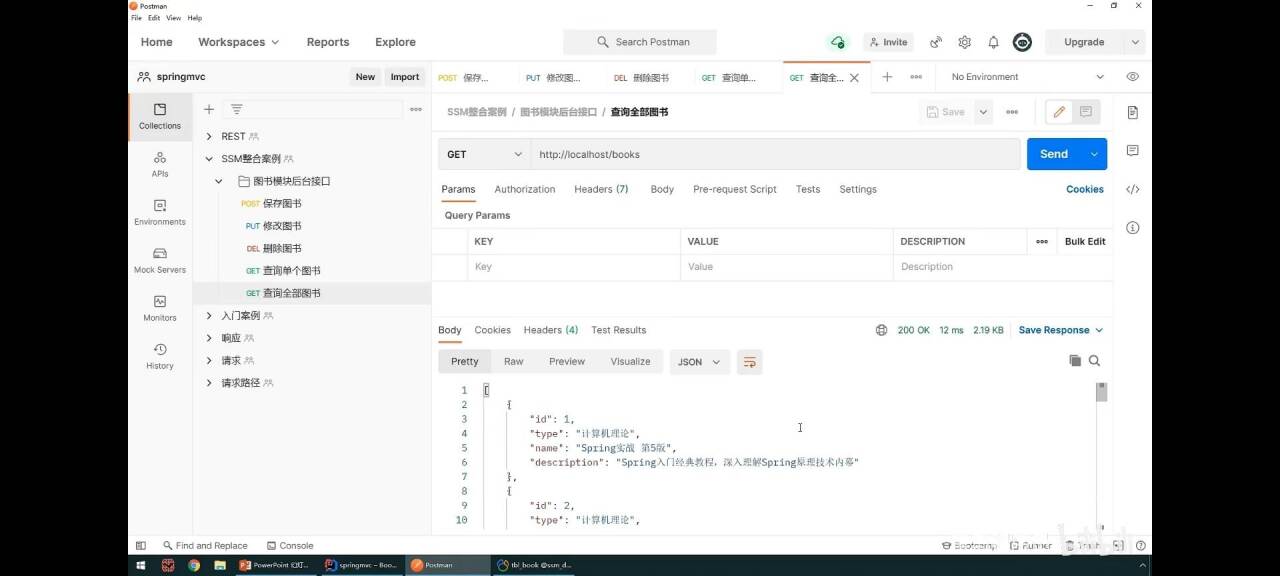
Task: Click the filter icon in the collections sidebar
Action: pyautogui.click(x=237, y=109)
